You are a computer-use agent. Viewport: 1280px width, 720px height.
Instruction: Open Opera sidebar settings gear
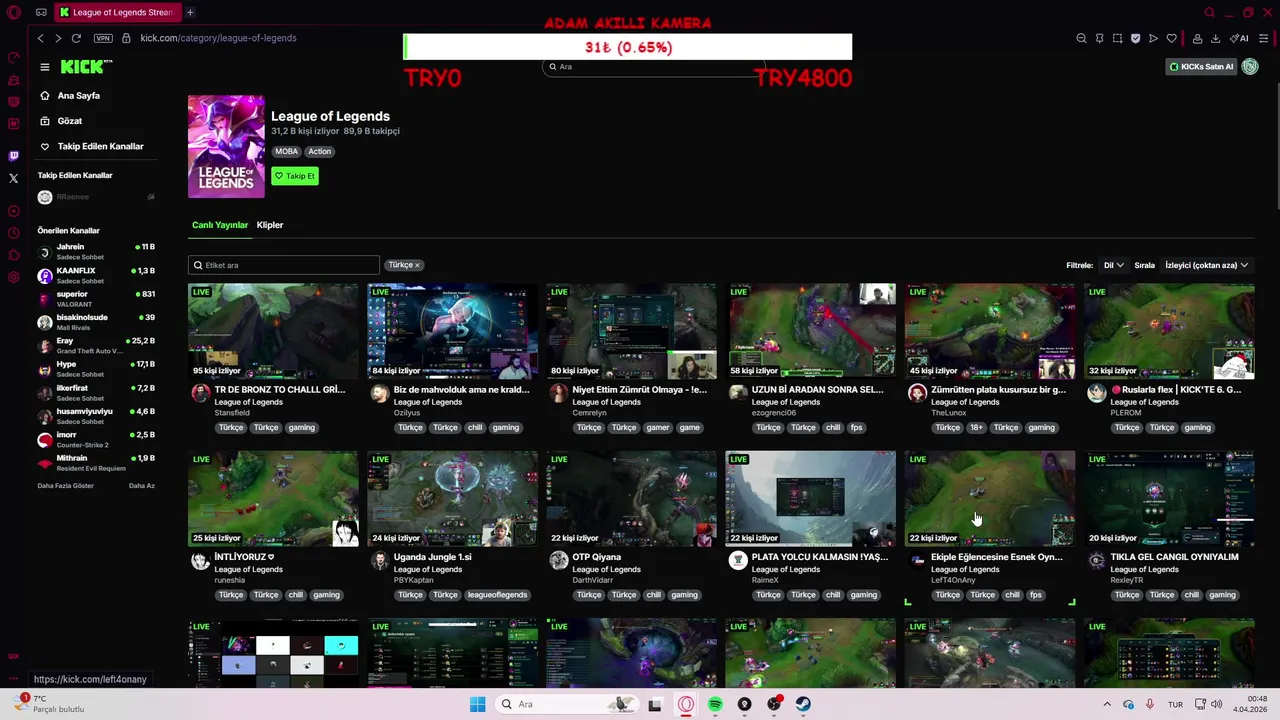coord(13,277)
